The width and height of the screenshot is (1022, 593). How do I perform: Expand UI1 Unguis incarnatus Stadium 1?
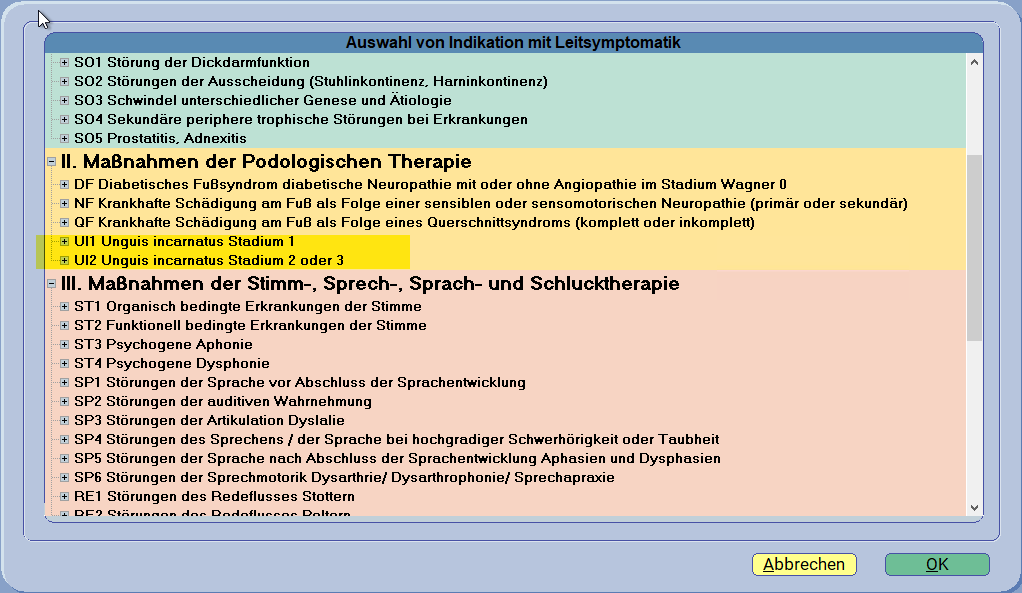tap(62, 241)
